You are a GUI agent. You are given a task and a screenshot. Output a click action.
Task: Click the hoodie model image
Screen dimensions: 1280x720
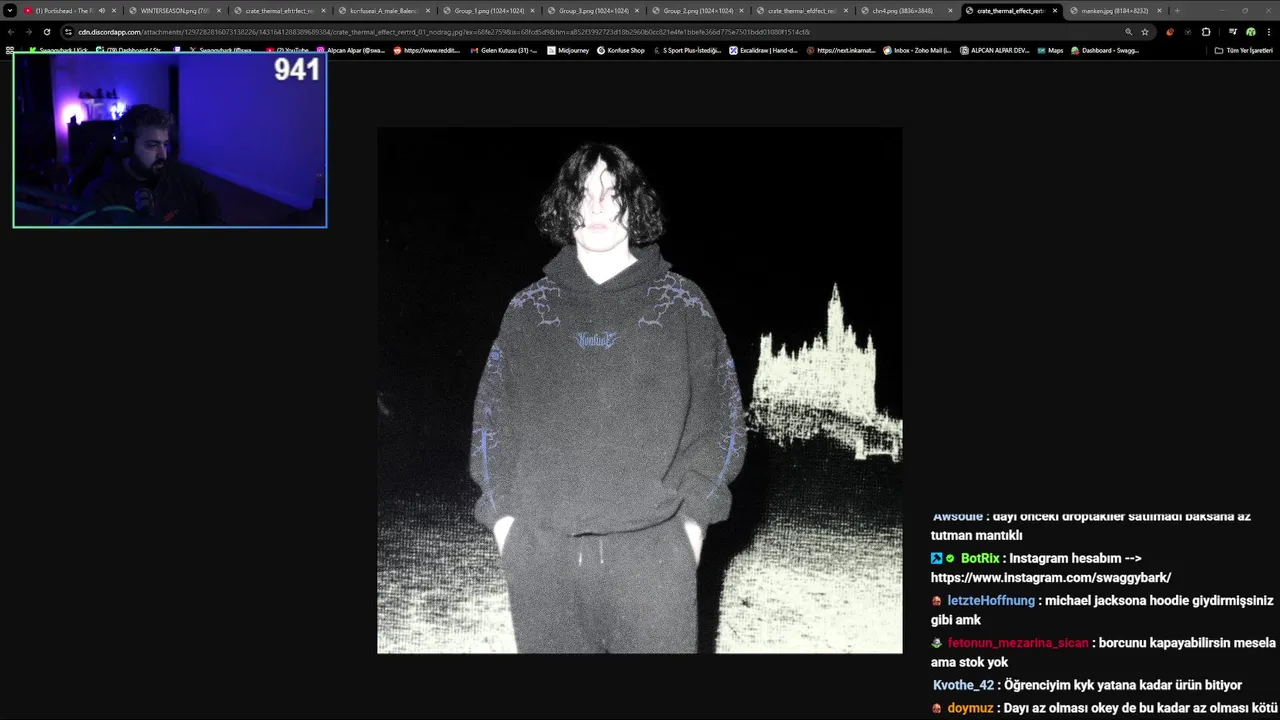[640, 390]
